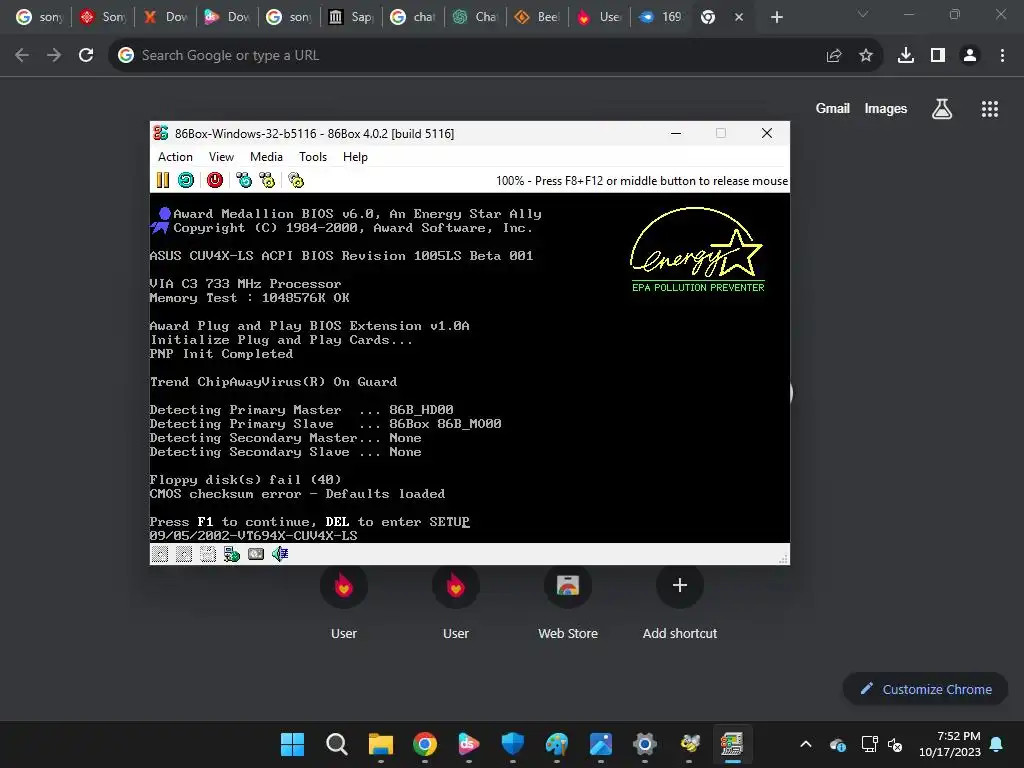The height and width of the screenshot is (768, 1024).
Task: Send Ctrl+Alt+Esc with yellow toolbar icon
Action: pyautogui.click(x=267, y=180)
